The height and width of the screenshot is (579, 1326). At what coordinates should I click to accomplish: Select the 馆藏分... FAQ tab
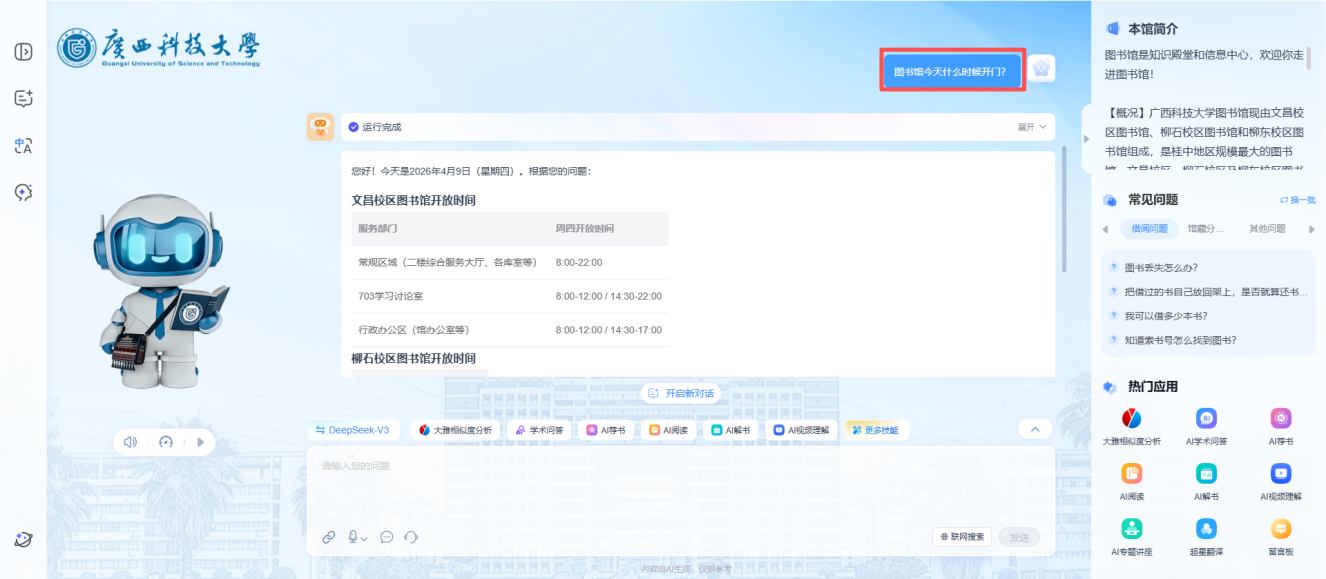click(1205, 229)
